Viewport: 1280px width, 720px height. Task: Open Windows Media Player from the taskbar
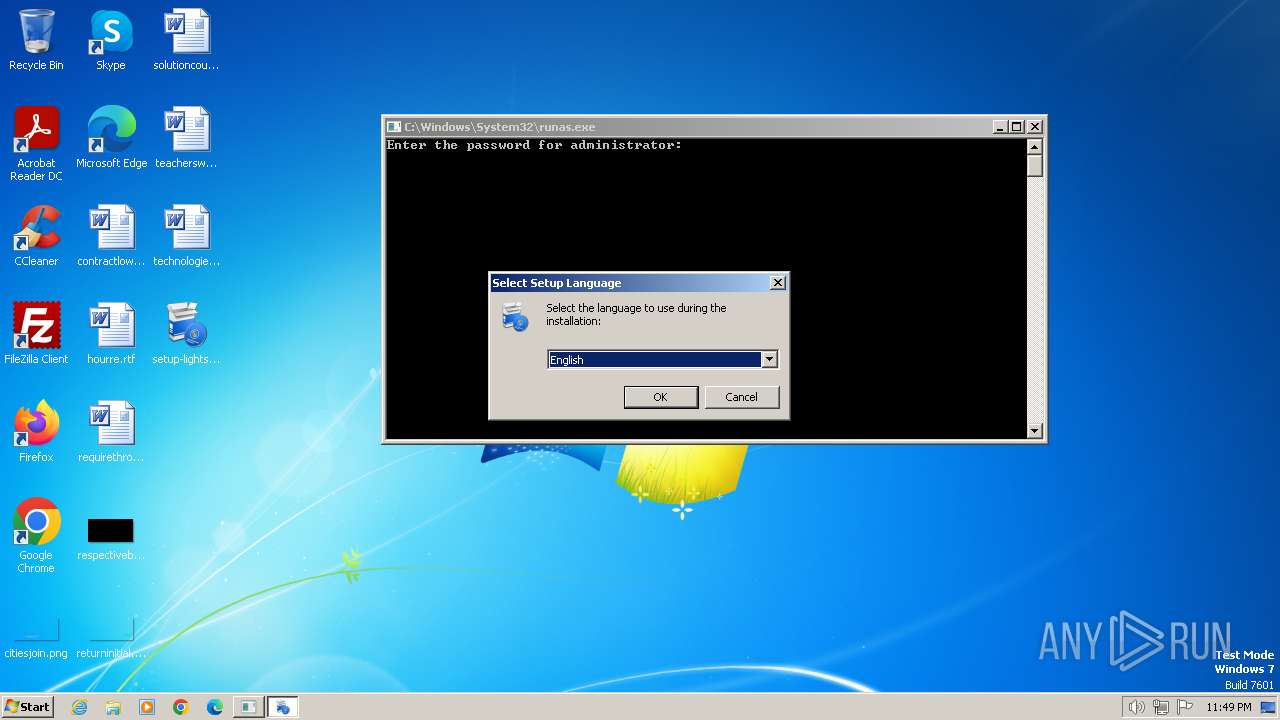pyautogui.click(x=147, y=707)
